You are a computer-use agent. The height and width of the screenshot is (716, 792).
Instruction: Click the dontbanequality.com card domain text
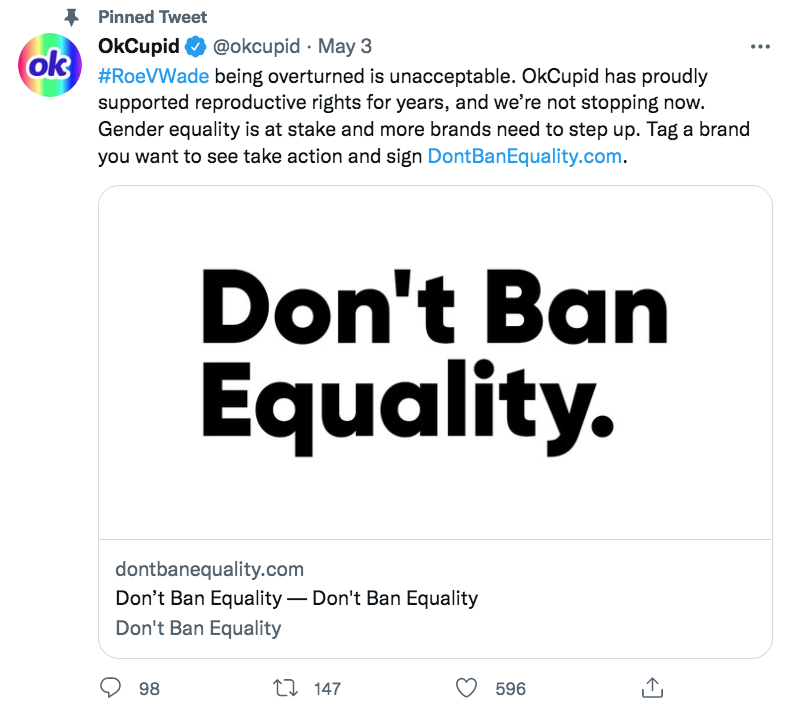(x=209, y=569)
